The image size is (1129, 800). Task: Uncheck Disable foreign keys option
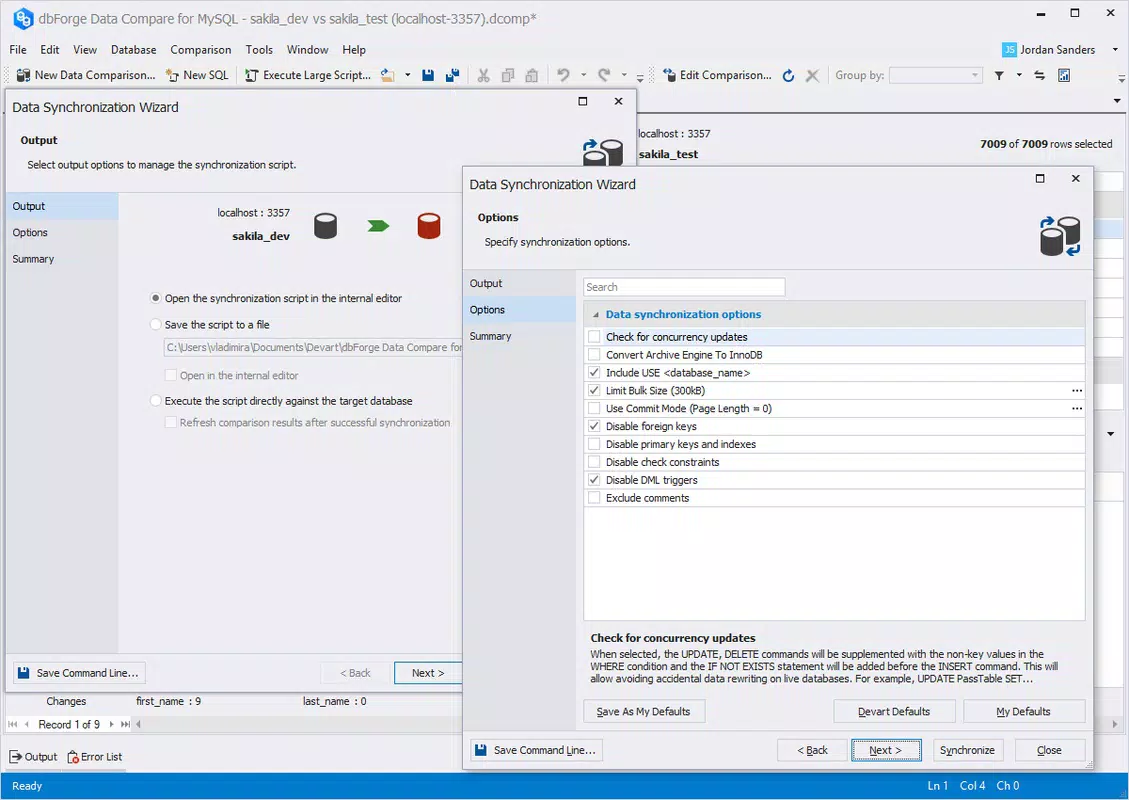(x=594, y=426)
